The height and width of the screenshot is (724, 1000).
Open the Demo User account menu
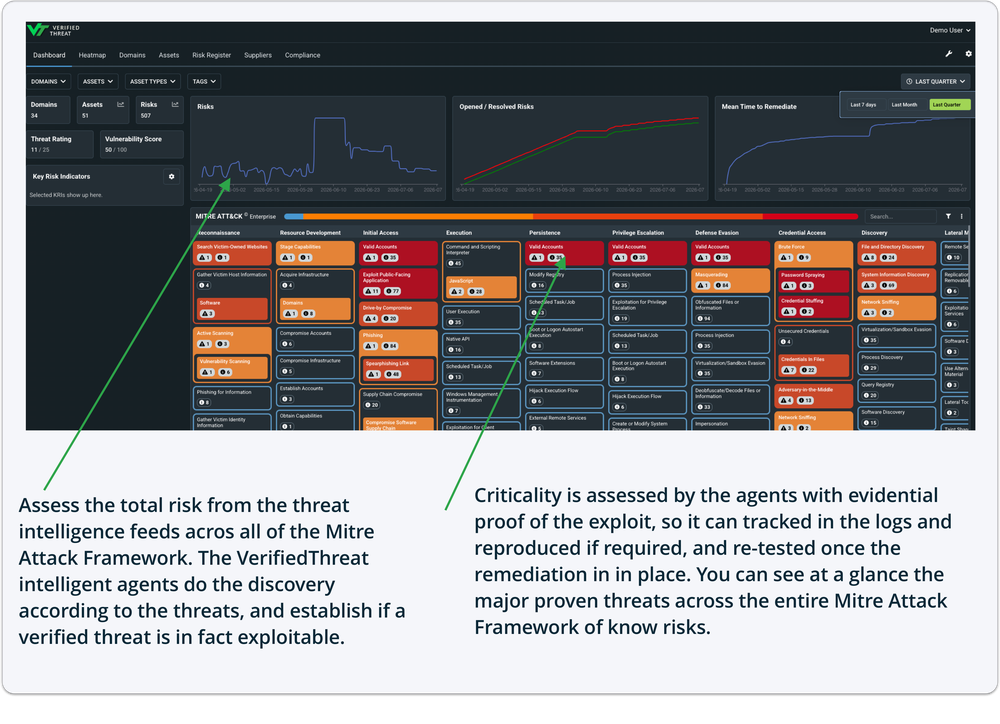click(x=950, y=30)
